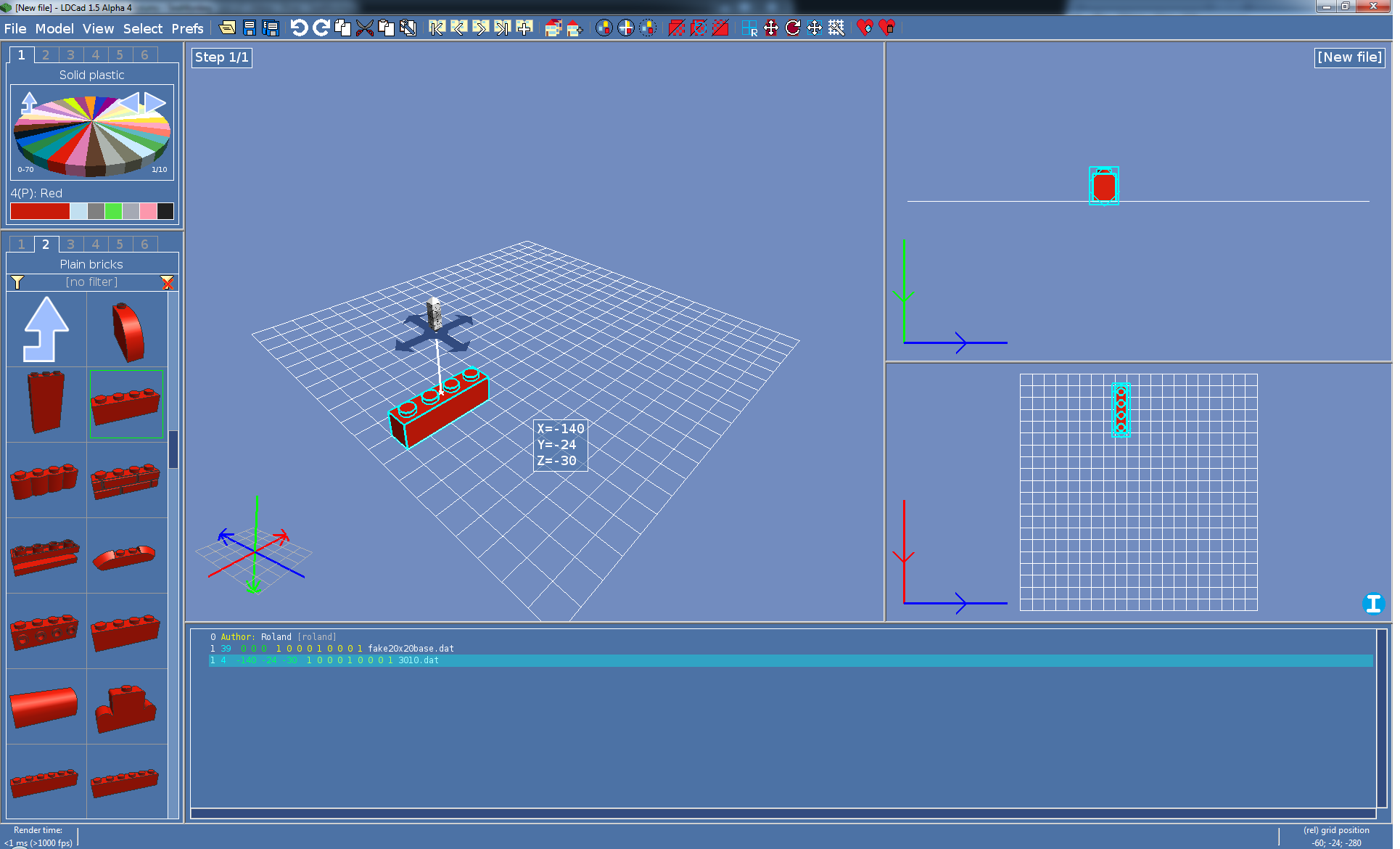1400x849 pixels.
Task: Go to the first step icon
Action: click(x=437, y=28)
